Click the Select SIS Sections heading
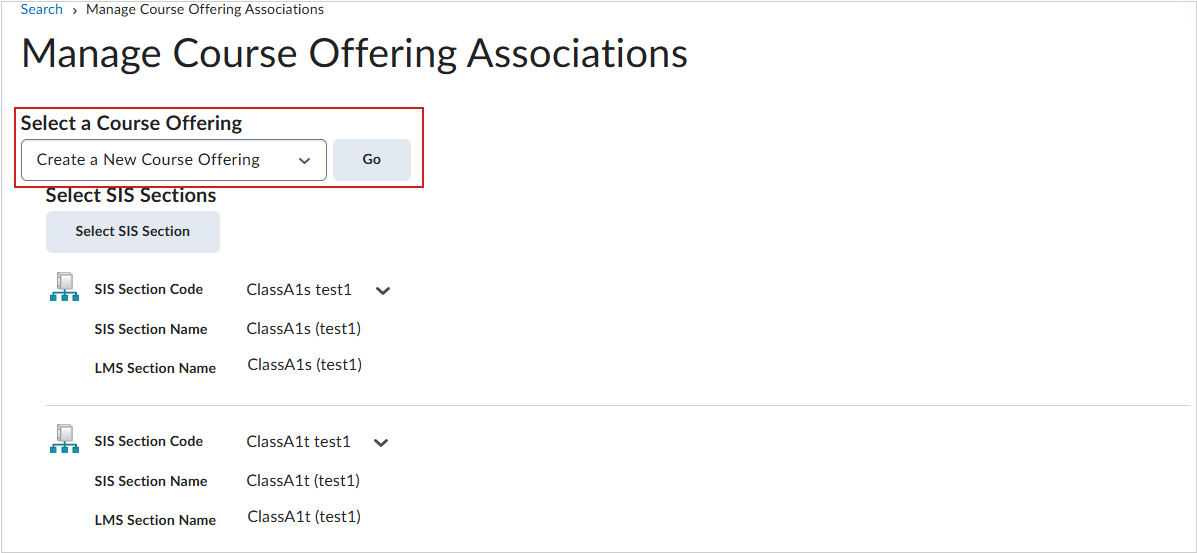 point(131,195)
